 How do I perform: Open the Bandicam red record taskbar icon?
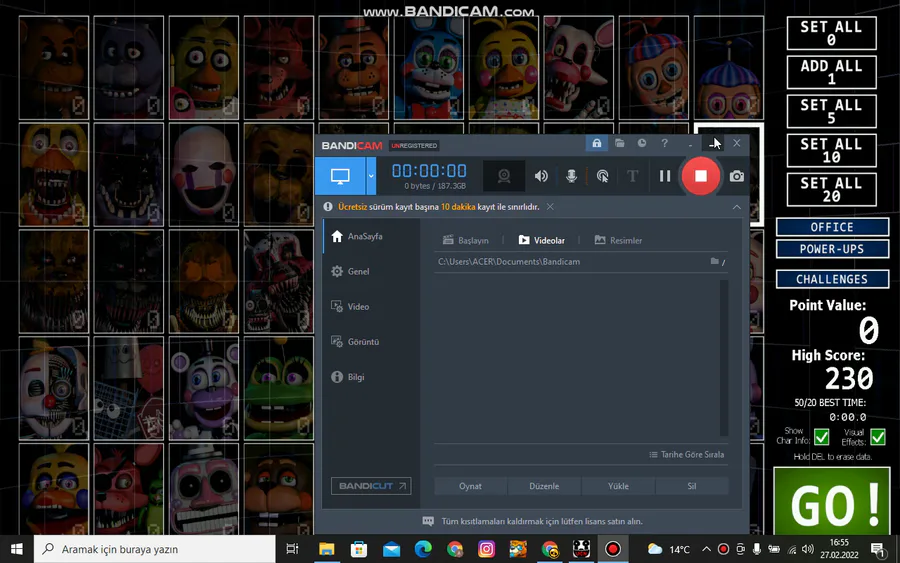[x=612, y=549]
